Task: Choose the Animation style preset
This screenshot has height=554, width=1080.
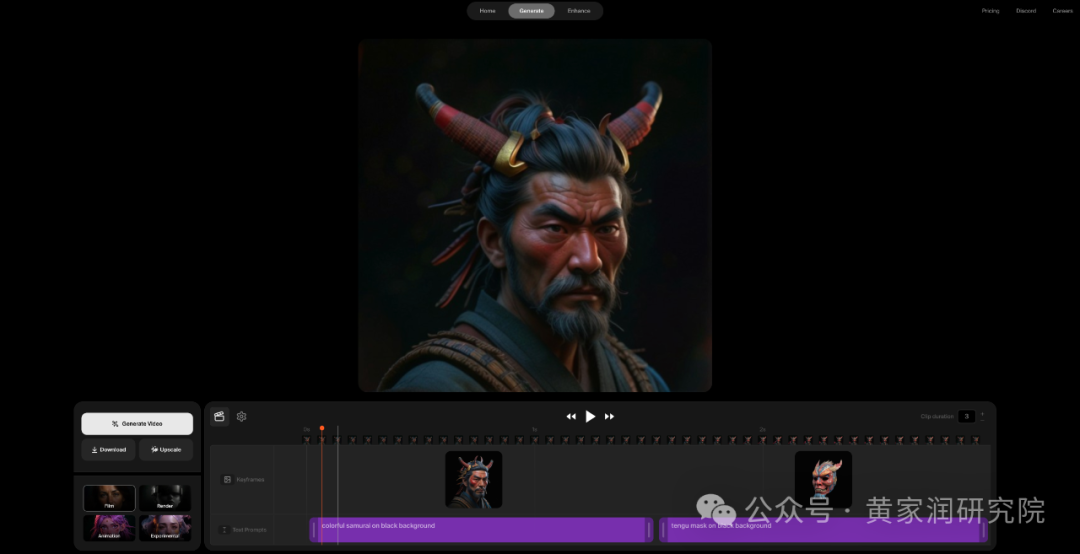Action: [x=110, y=528]
